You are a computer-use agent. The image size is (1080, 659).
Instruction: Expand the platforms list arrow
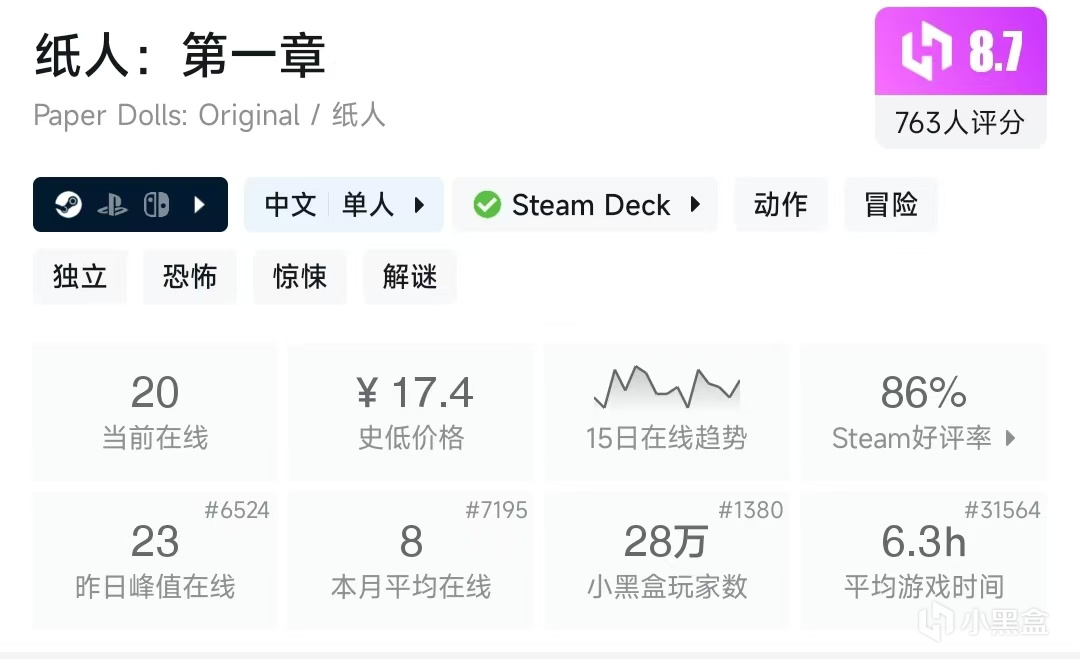tap(200, 205)
